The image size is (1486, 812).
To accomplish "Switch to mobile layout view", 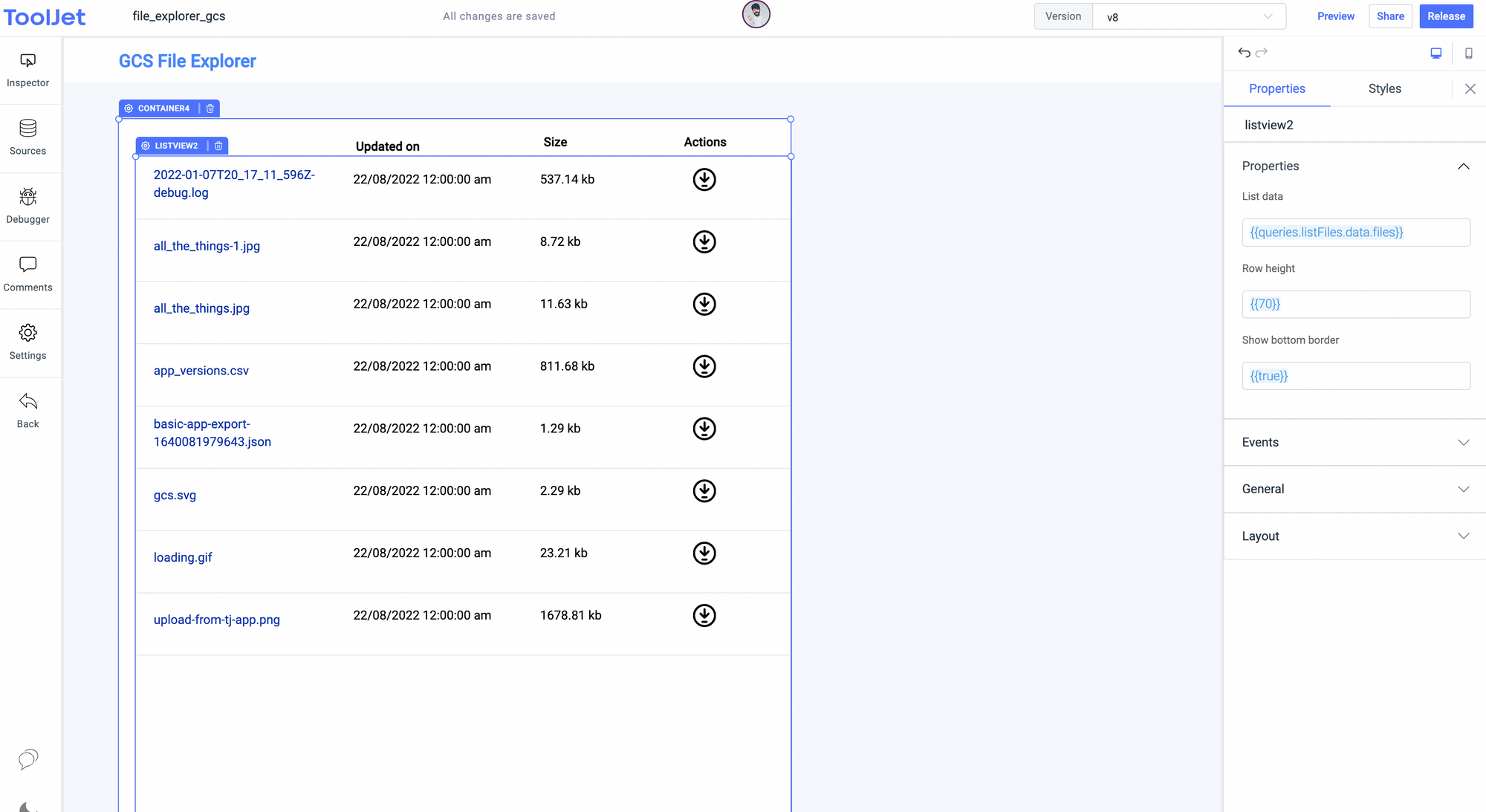I will (x=1468, y=53).
